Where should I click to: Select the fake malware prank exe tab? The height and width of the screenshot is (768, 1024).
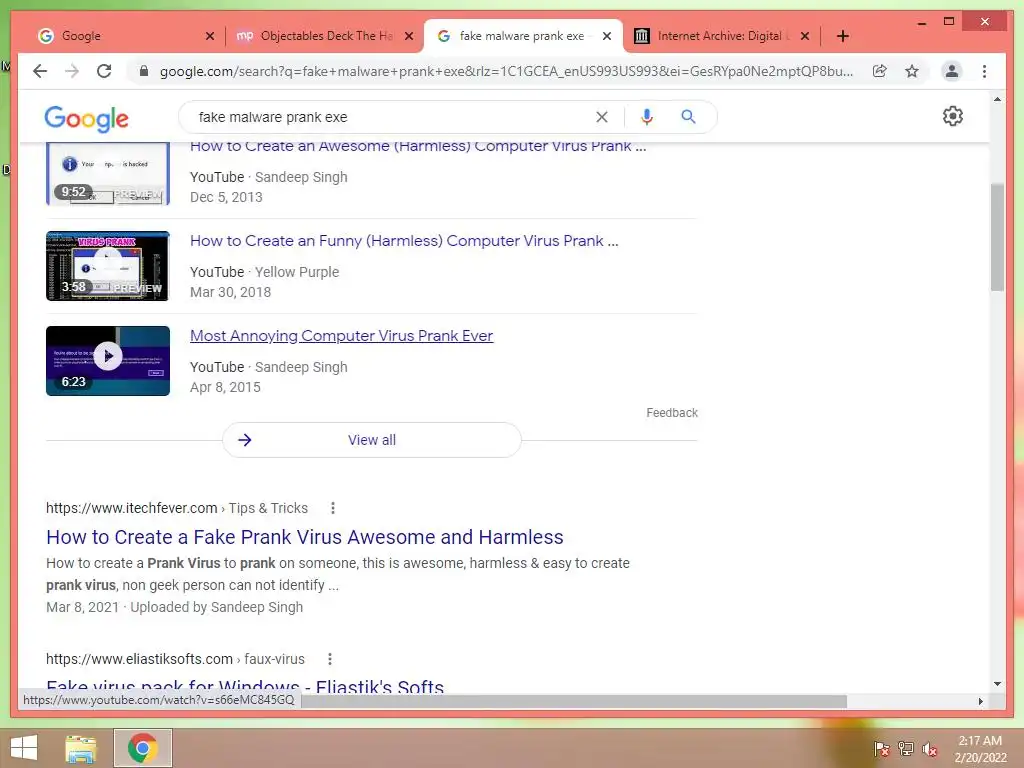click(x=523, y=36)
